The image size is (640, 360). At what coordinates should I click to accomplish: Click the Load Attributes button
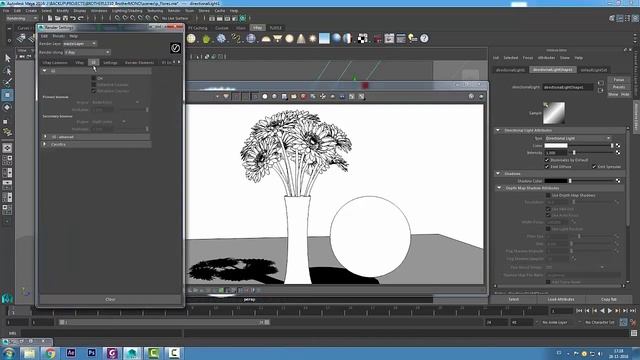(x=561, y=300)
